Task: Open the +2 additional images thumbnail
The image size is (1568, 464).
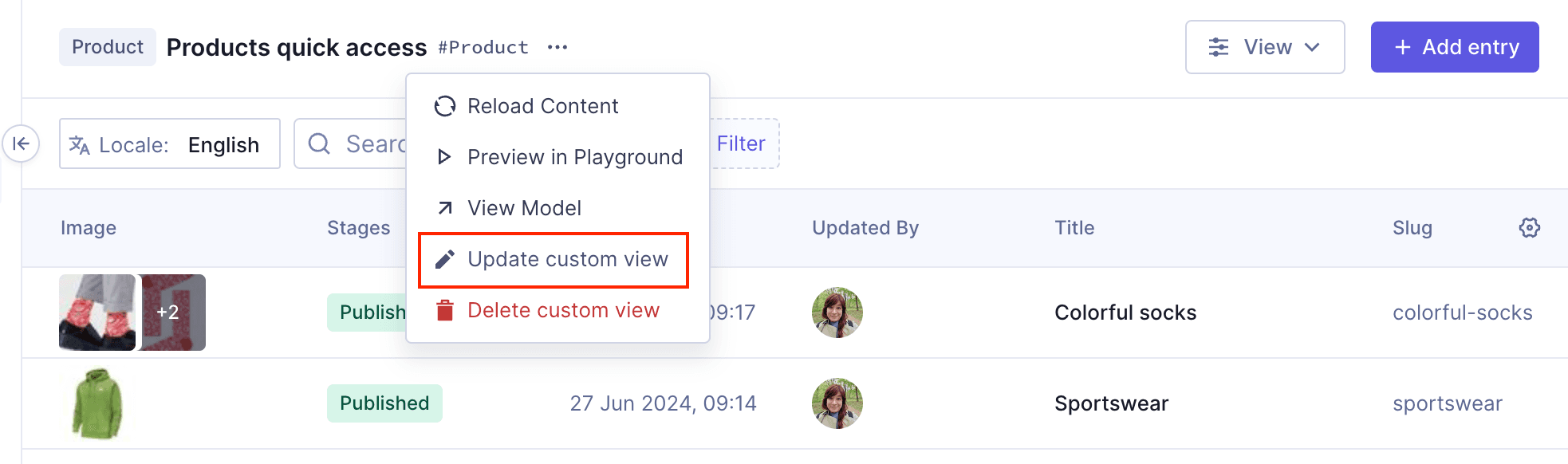Action: [x=173, y=313]
